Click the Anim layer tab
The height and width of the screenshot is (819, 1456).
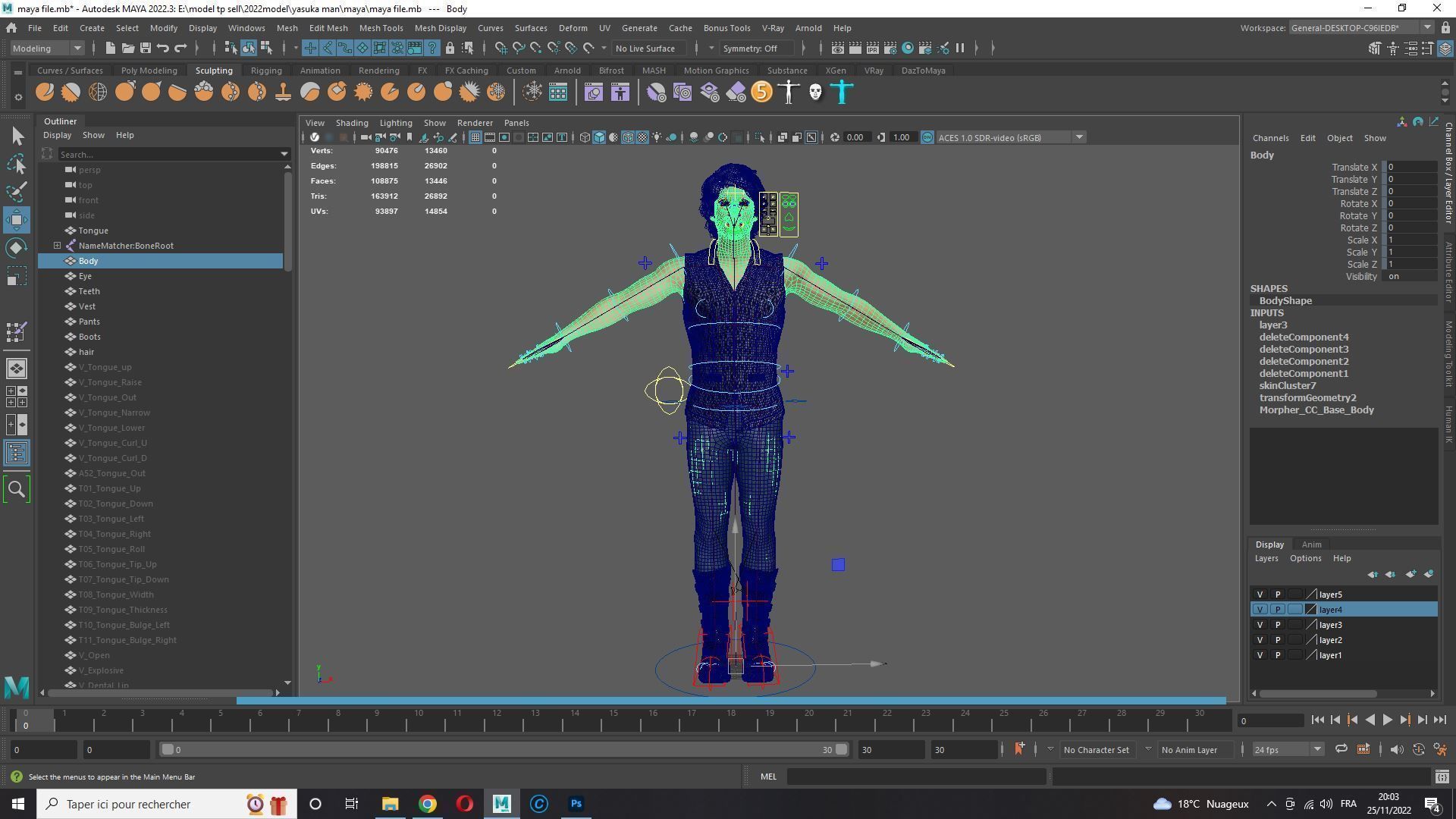pyautogui.click(x=1311, y=544)
